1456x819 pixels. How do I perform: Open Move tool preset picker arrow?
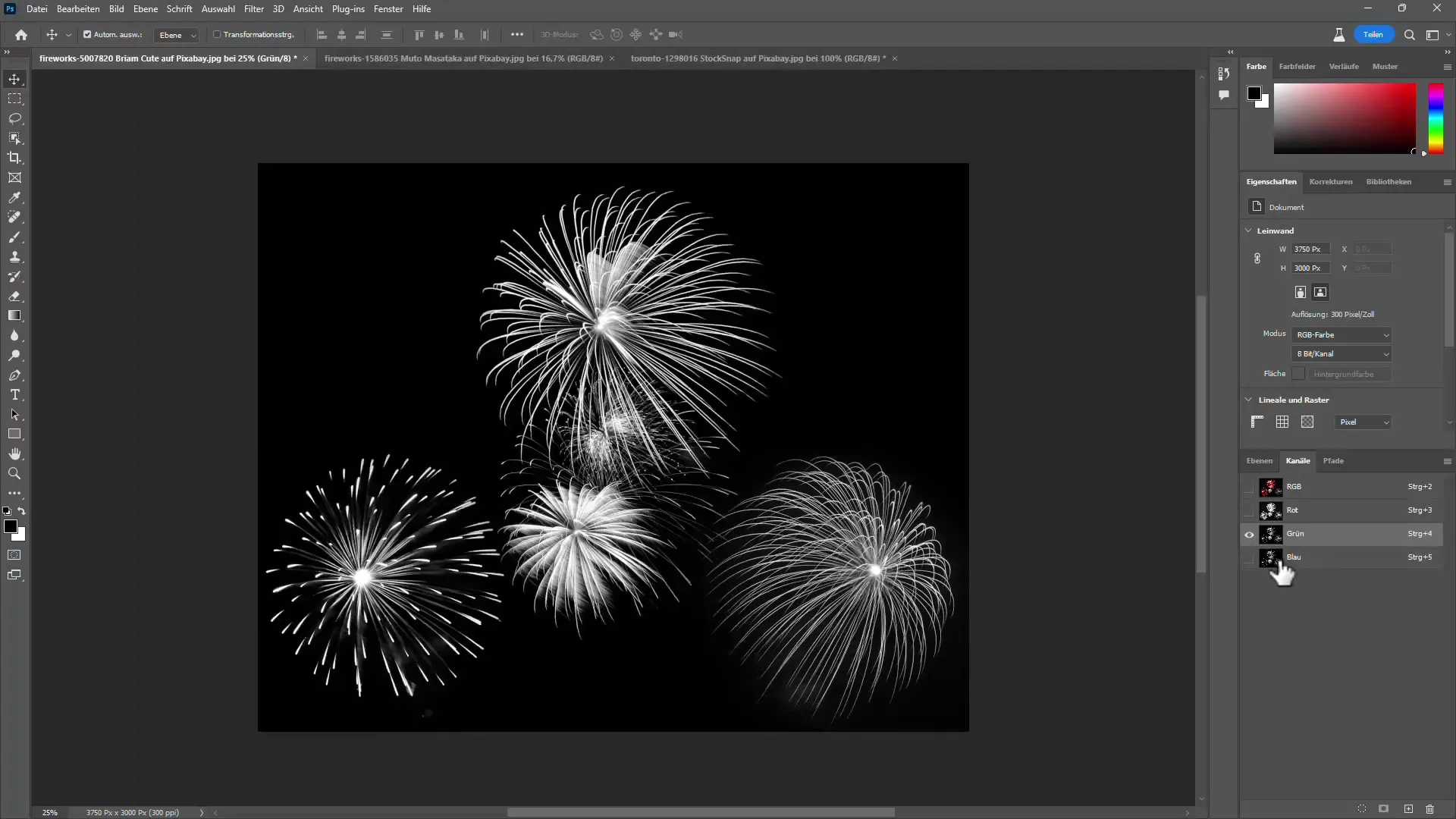(68, 35)
